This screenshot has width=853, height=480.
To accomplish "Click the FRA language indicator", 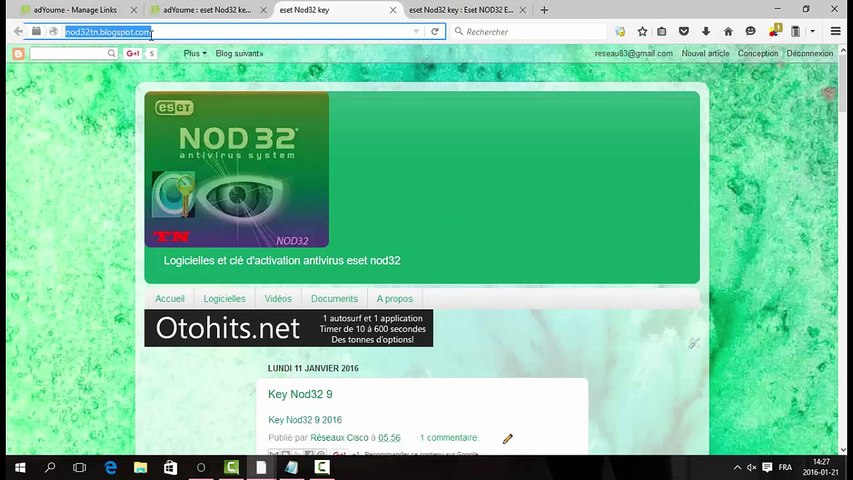I will pyautogui.click(x=785, y=467).
